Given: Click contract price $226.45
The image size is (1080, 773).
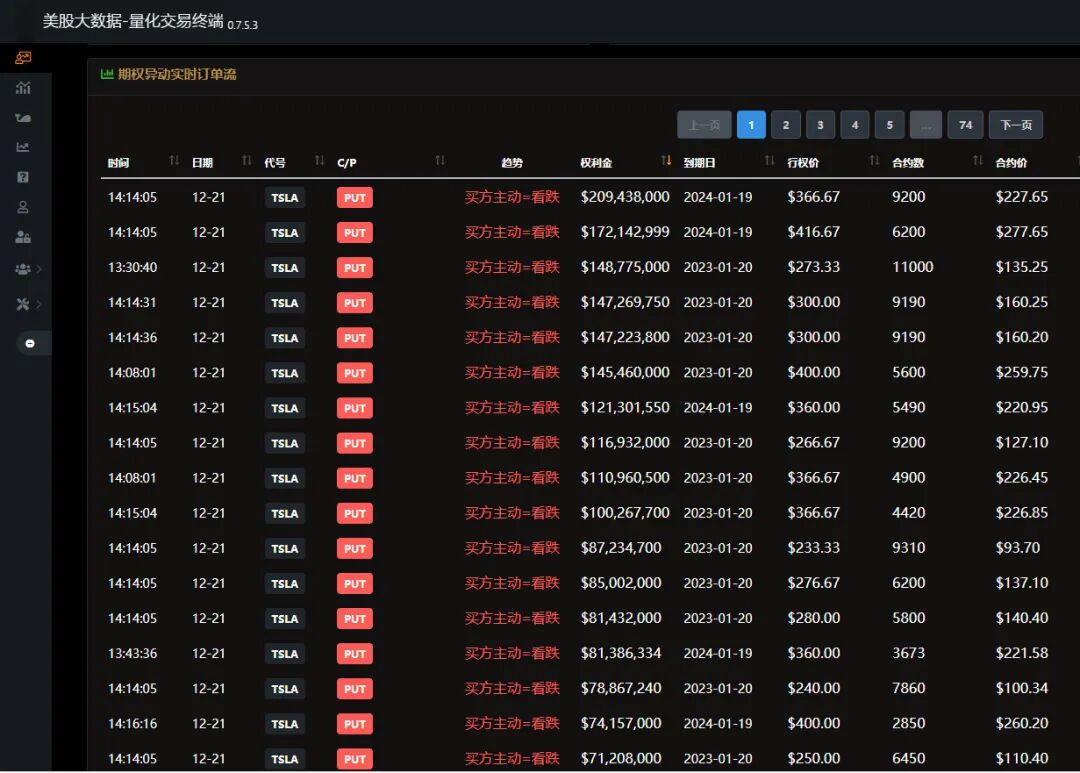Looking at the screenshot, I should pyautogui.click(x=1021, y=478).
